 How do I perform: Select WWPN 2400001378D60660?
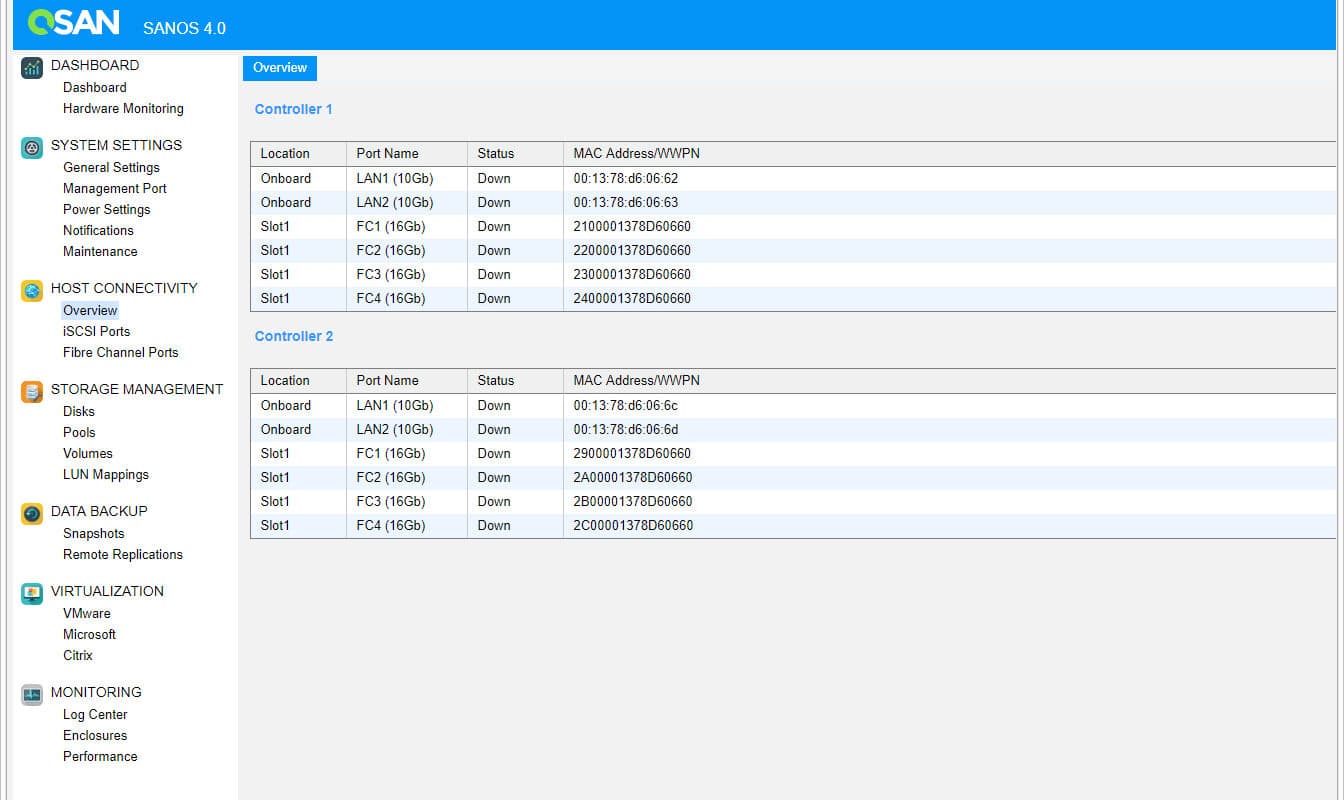[x=632, y=298]
